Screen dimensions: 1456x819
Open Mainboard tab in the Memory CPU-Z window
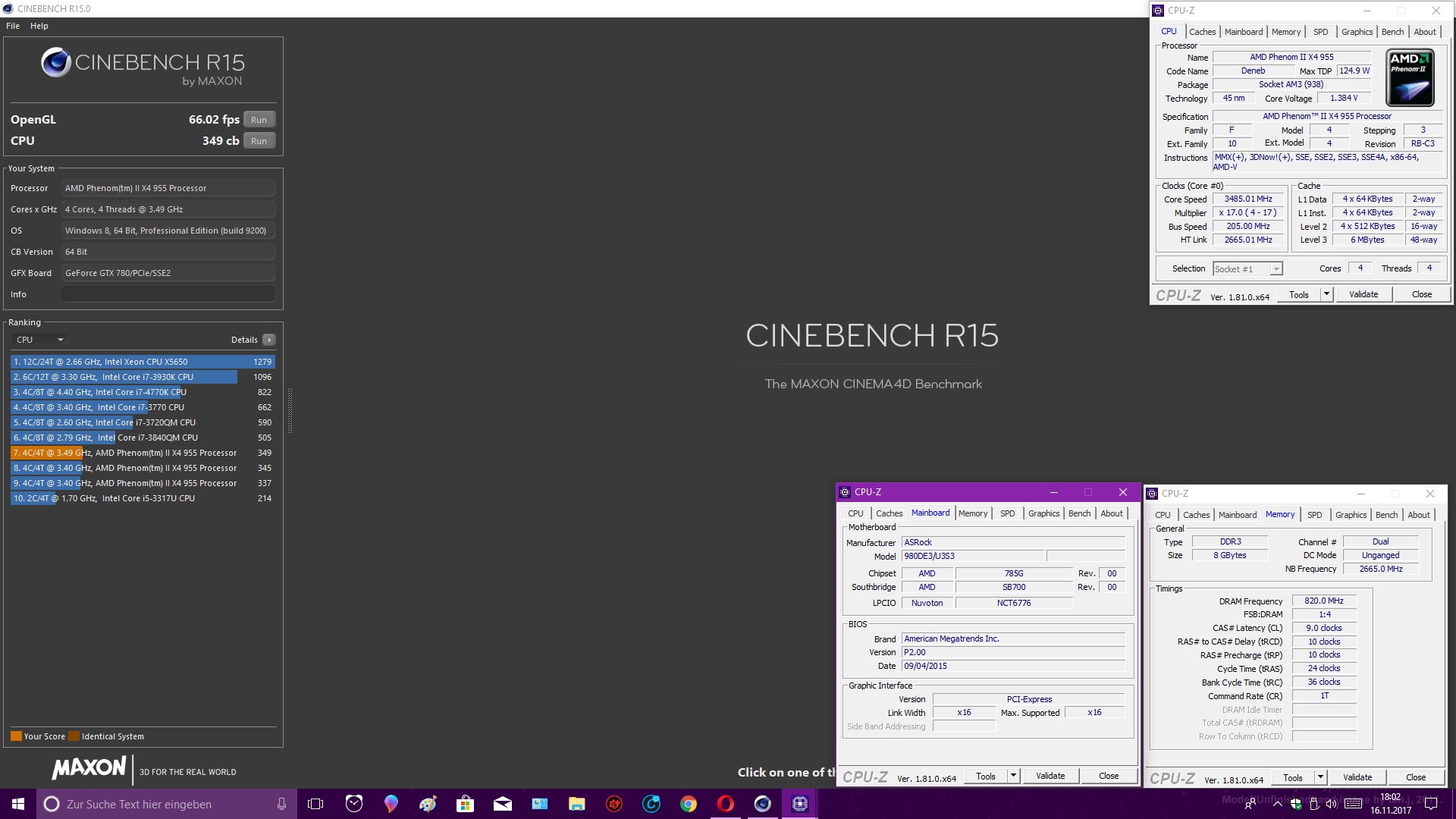pyautogui.click(x=1238, y=515)
